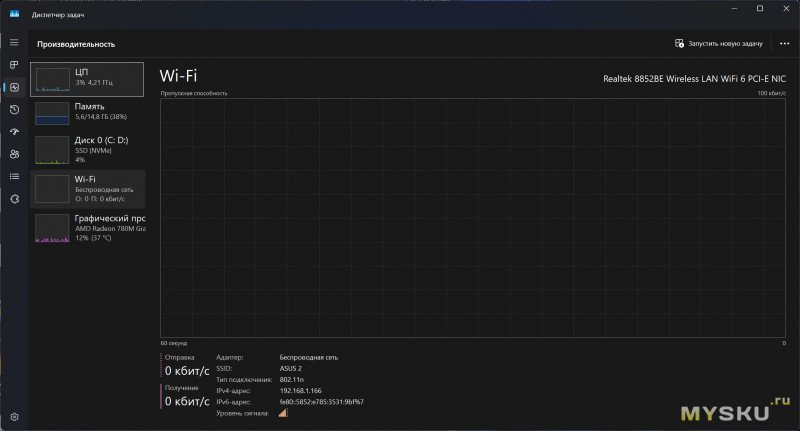Viewport: 800px width, 431px height.
Task: Open the hamburger navigation menu
Action: [14, 42]
